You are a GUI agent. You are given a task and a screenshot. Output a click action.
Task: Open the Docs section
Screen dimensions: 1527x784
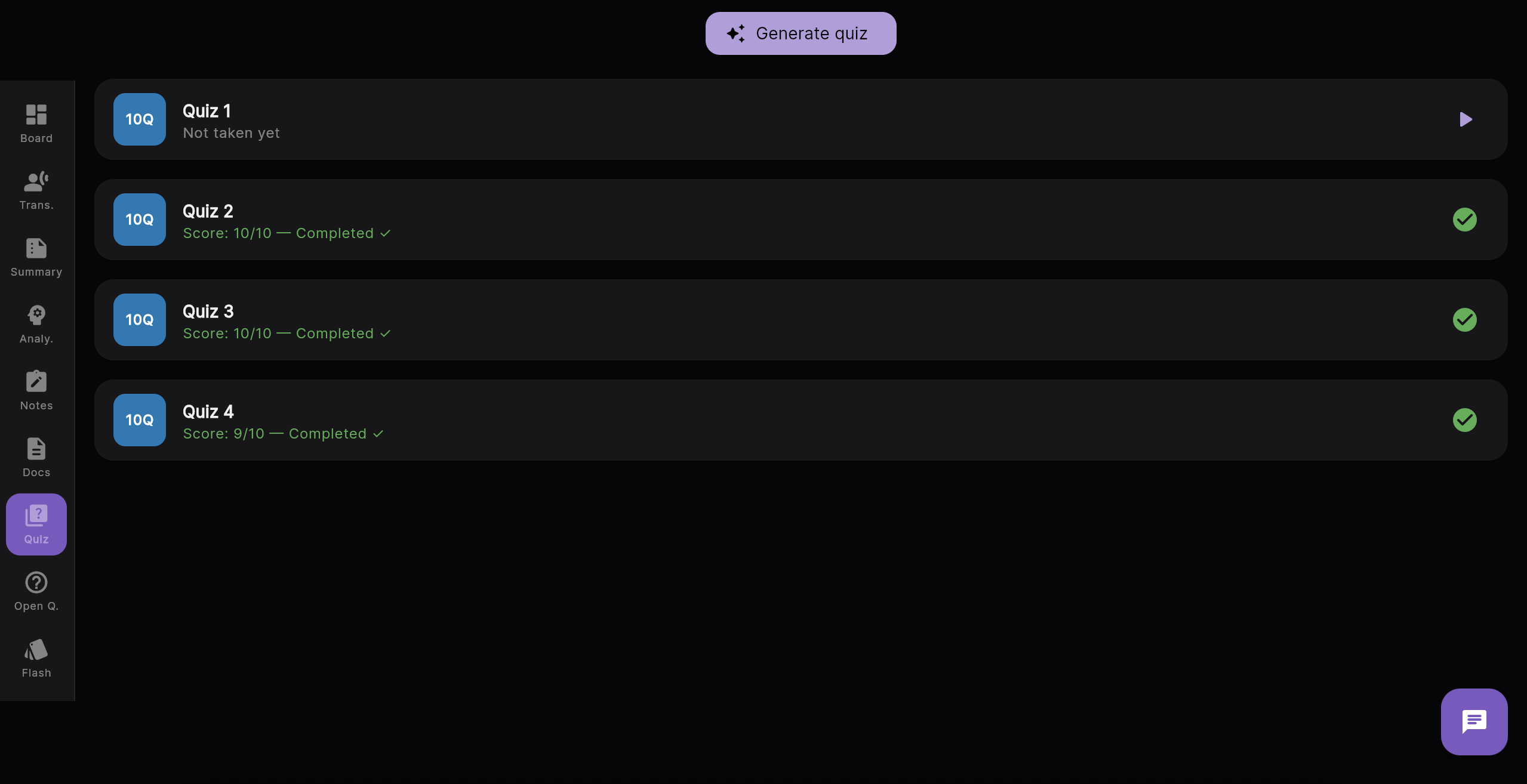pyautogui.click(x=36, y=456)
